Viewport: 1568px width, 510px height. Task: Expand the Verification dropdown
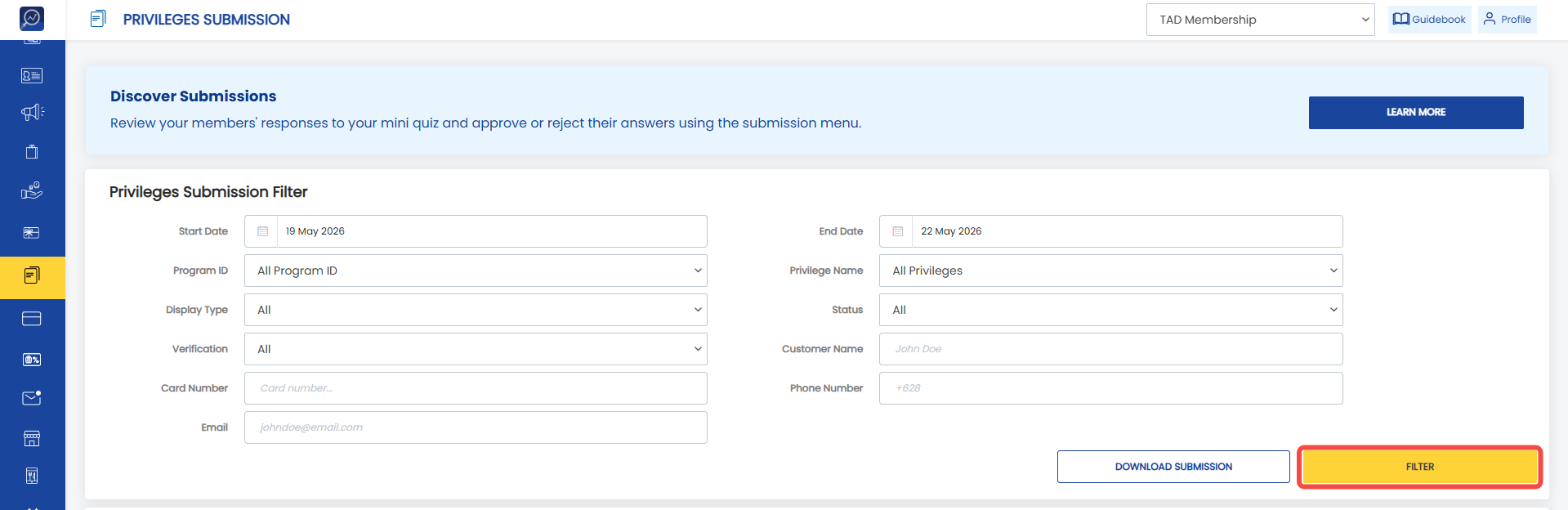pos(476,349)
